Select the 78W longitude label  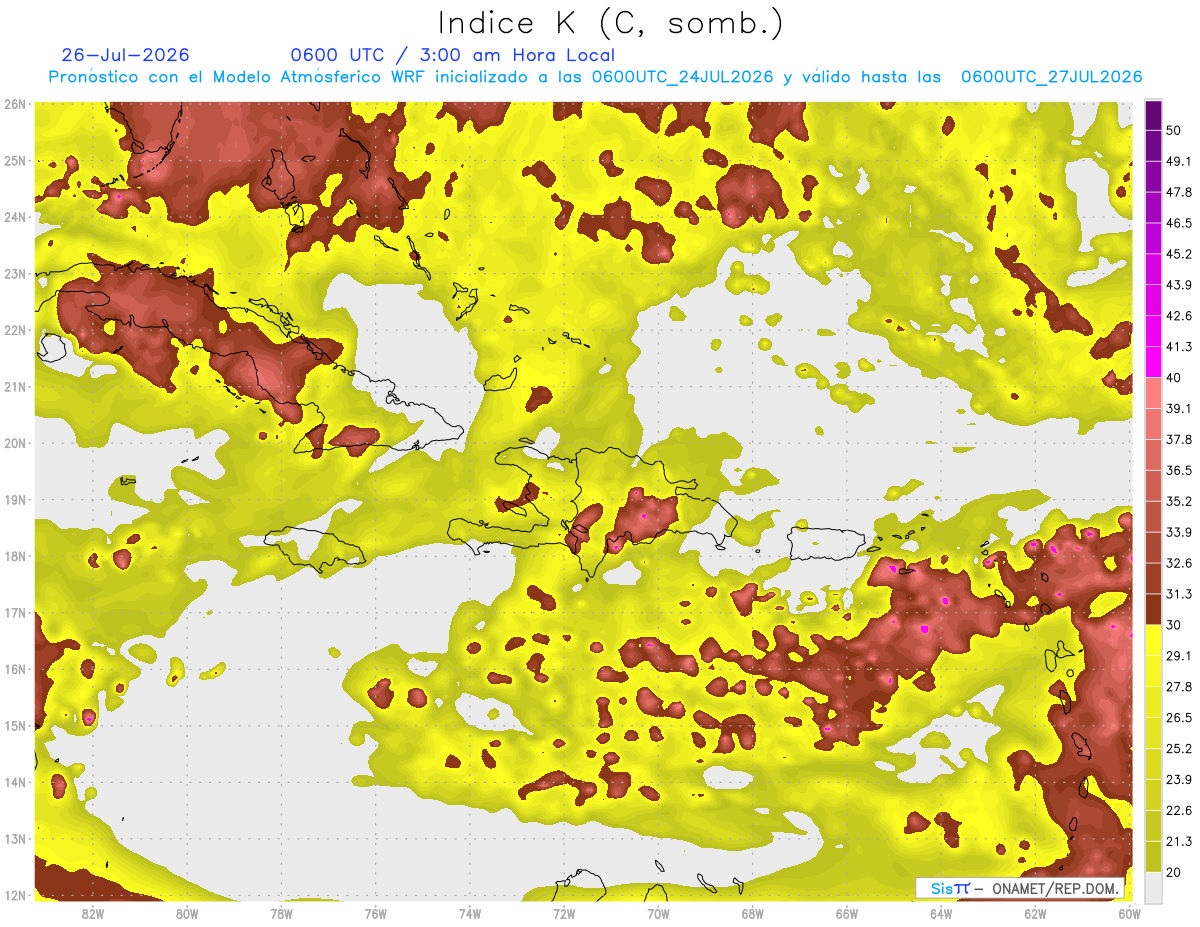point(281,913)
